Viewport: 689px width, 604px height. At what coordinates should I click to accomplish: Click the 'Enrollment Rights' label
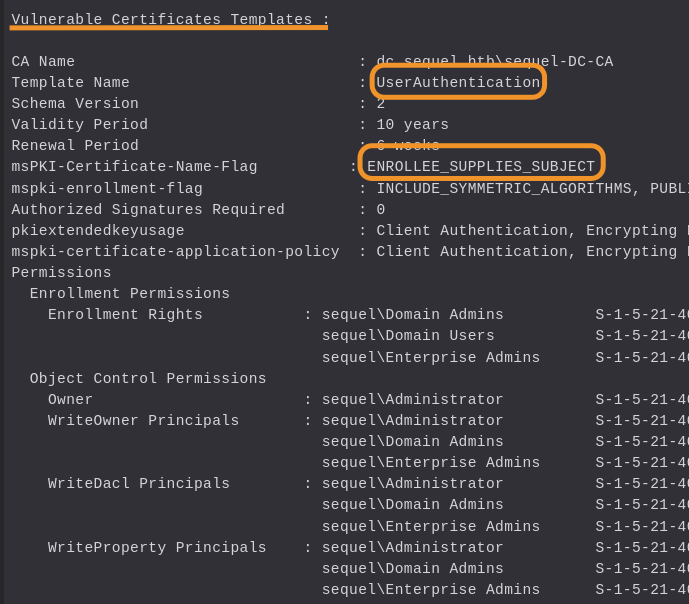pyautogui.click(x=125, y=315)
